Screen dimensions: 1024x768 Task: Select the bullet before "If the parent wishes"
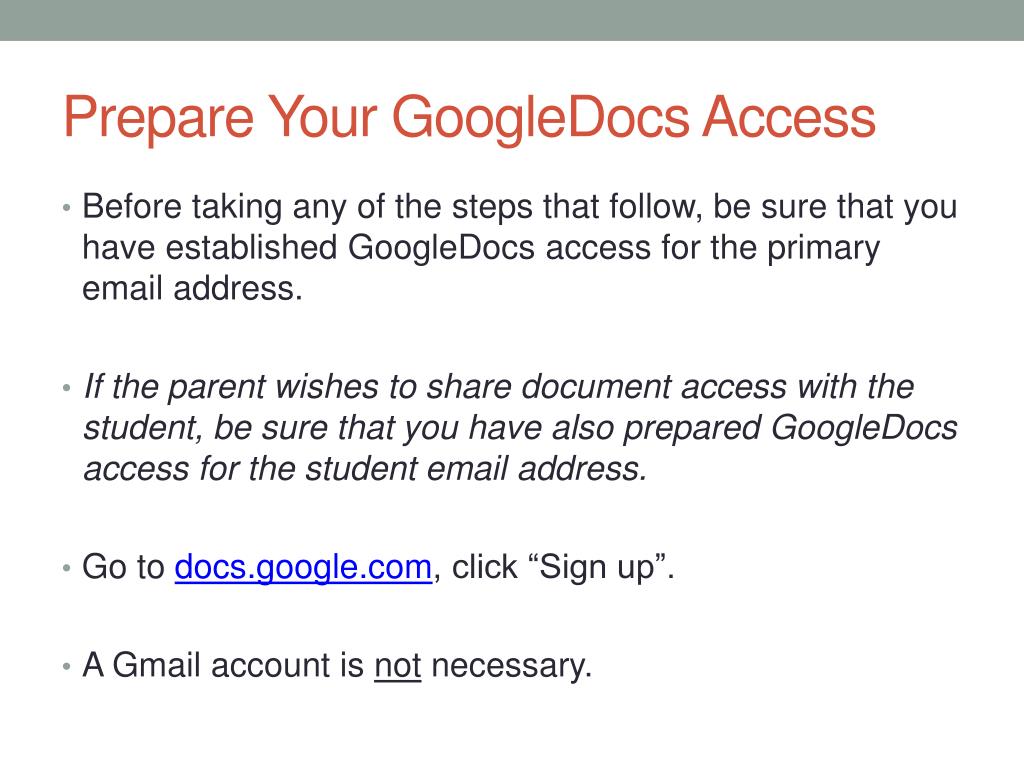coord(66,388)
